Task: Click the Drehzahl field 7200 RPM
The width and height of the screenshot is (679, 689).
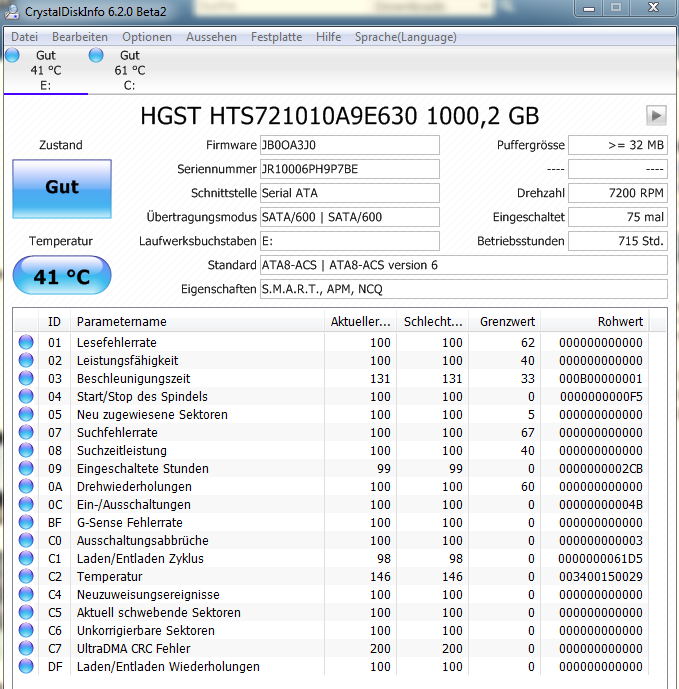Action: (x=618, y=193)
